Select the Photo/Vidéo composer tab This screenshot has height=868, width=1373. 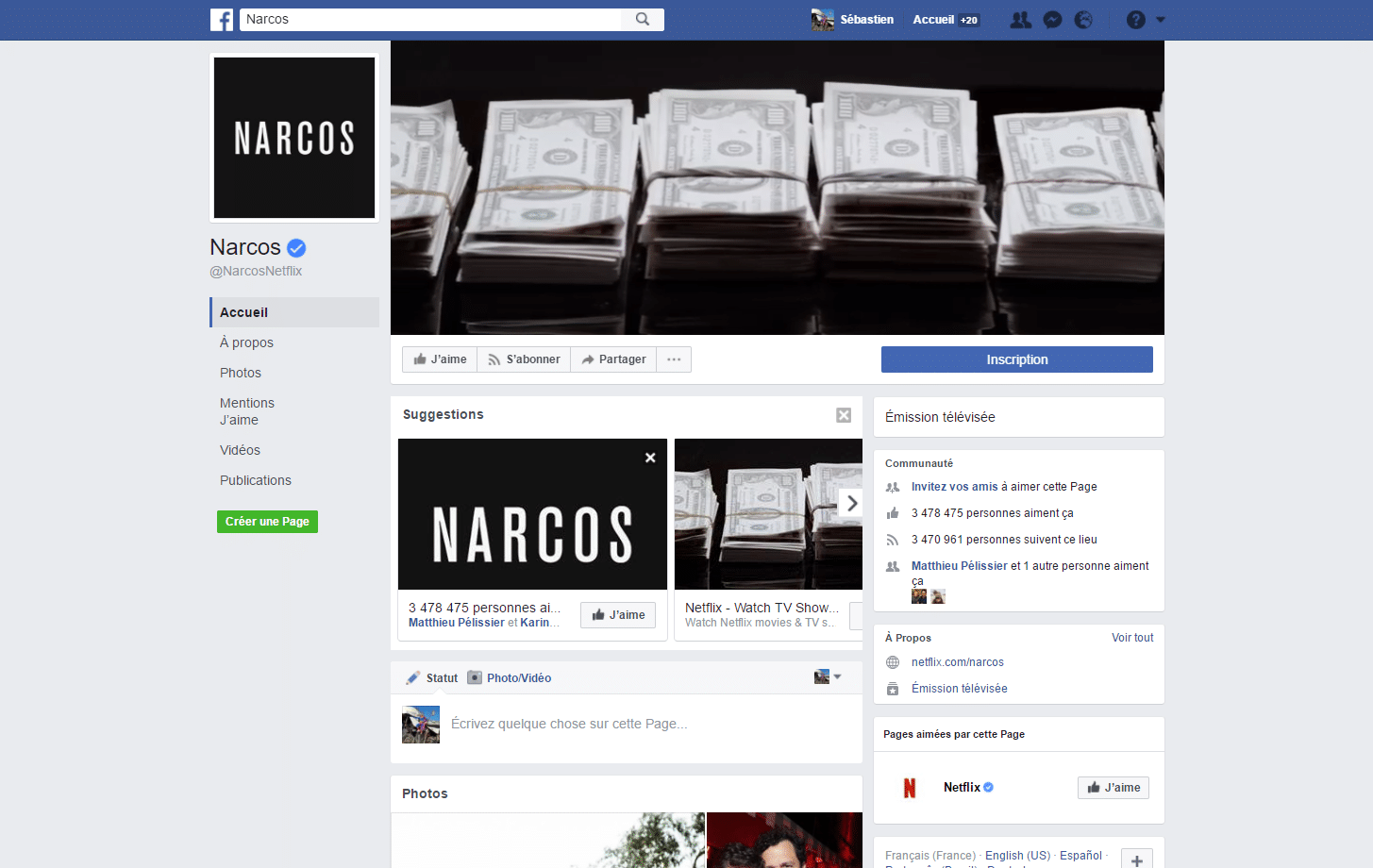tap(510, 678)
